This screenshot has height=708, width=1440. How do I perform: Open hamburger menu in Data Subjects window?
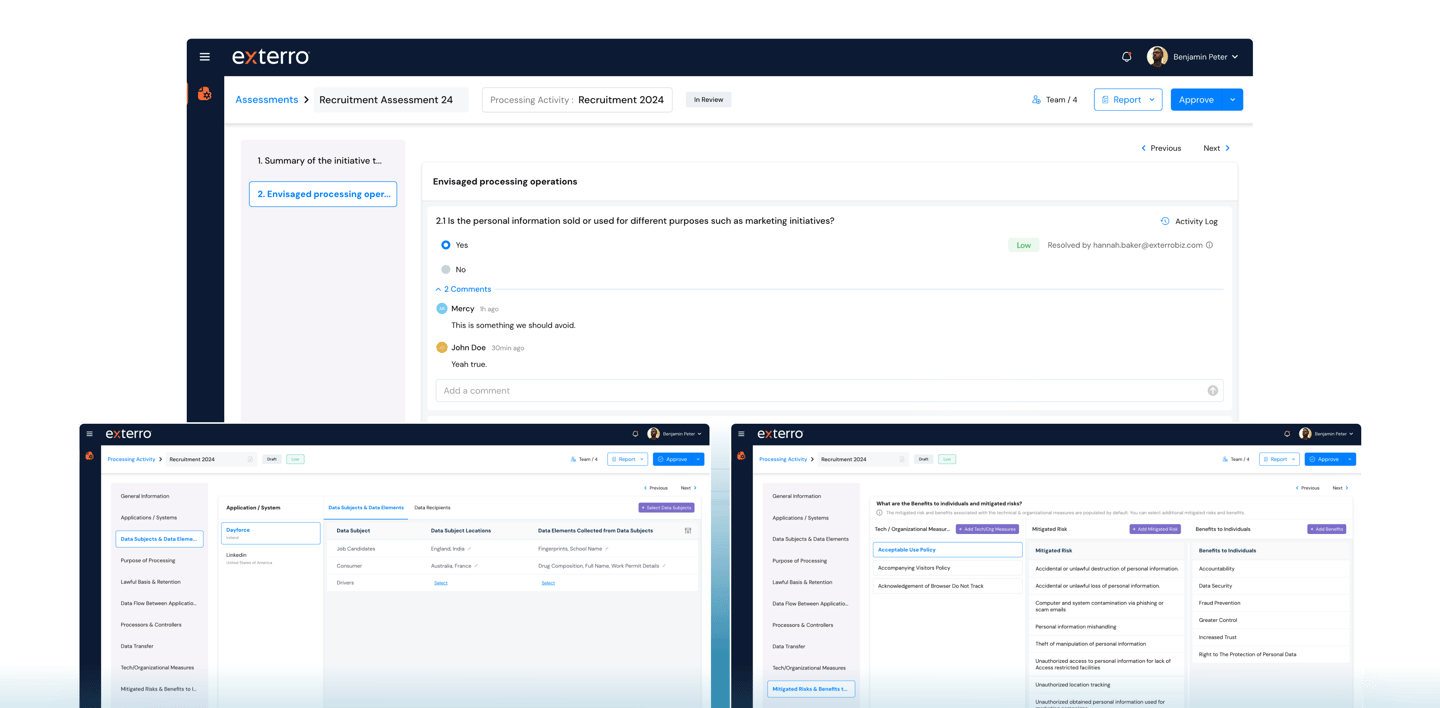90,434
